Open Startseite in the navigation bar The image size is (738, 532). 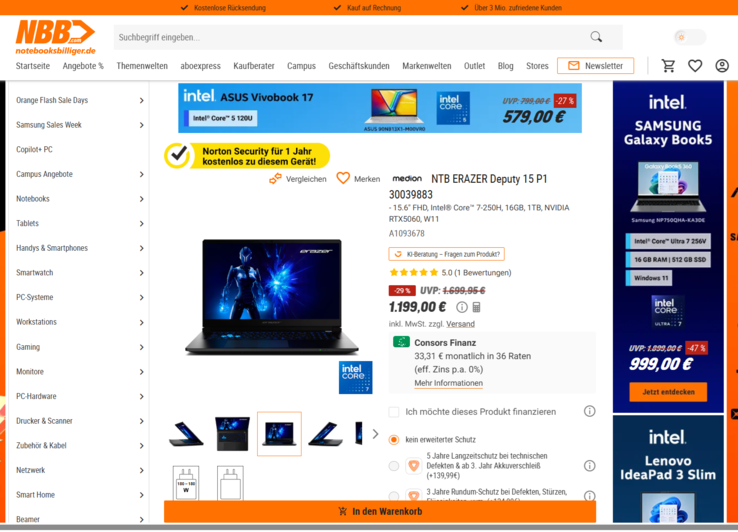tap(32, 66)
